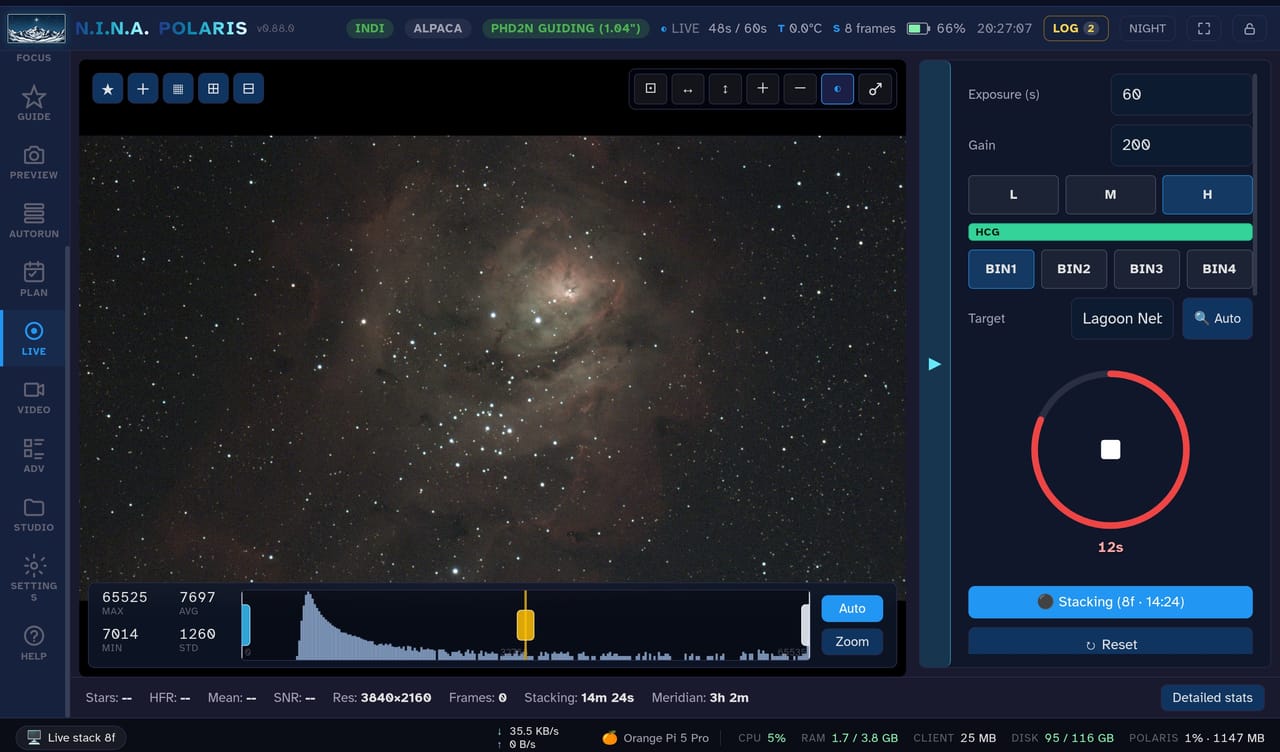The width and height of the screenshot is (1280, 752).
Task: Zoom out of the image
Action: point(800,89)
